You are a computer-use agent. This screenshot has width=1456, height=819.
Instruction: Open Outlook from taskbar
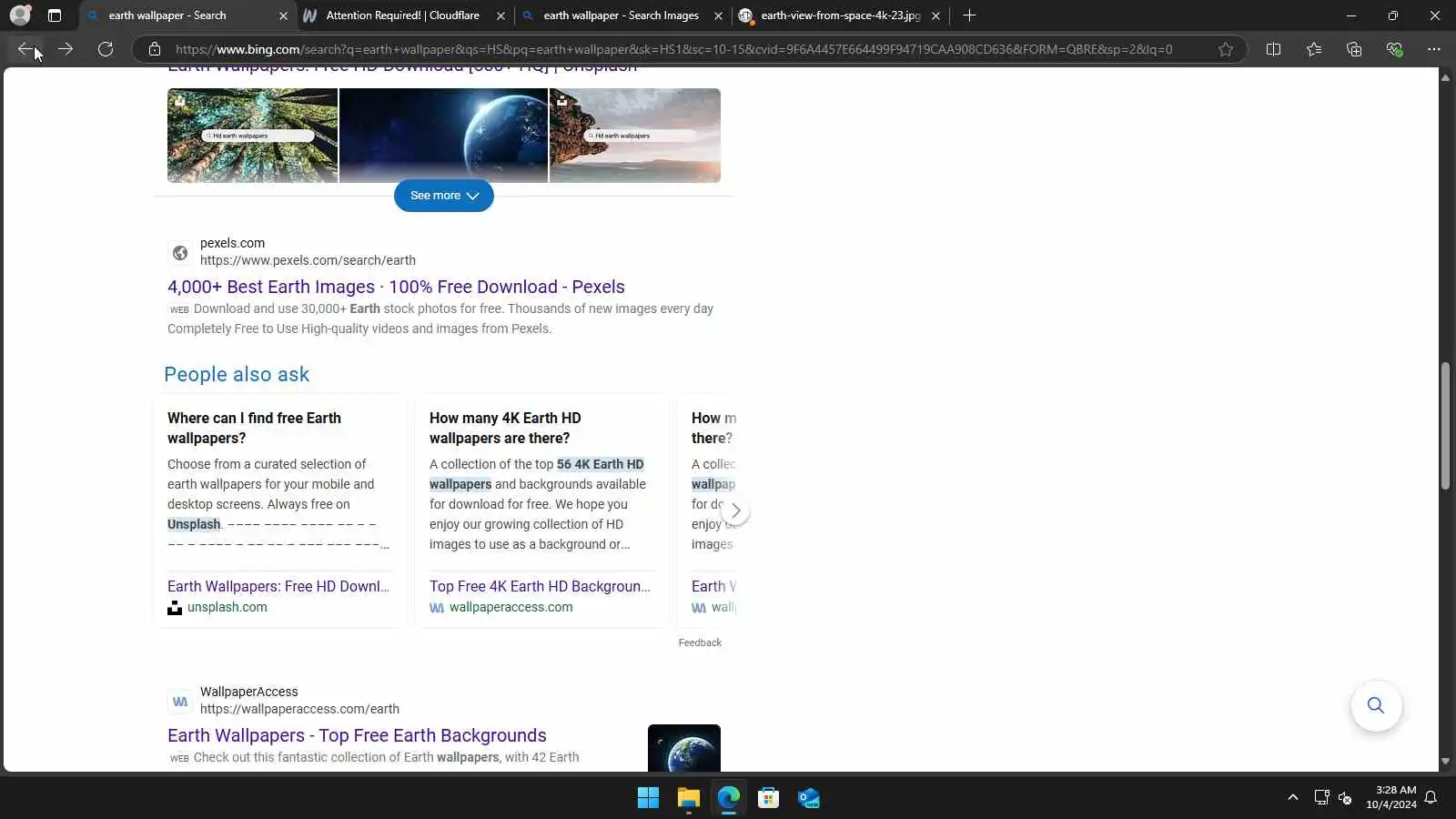(x=808, y=798)
